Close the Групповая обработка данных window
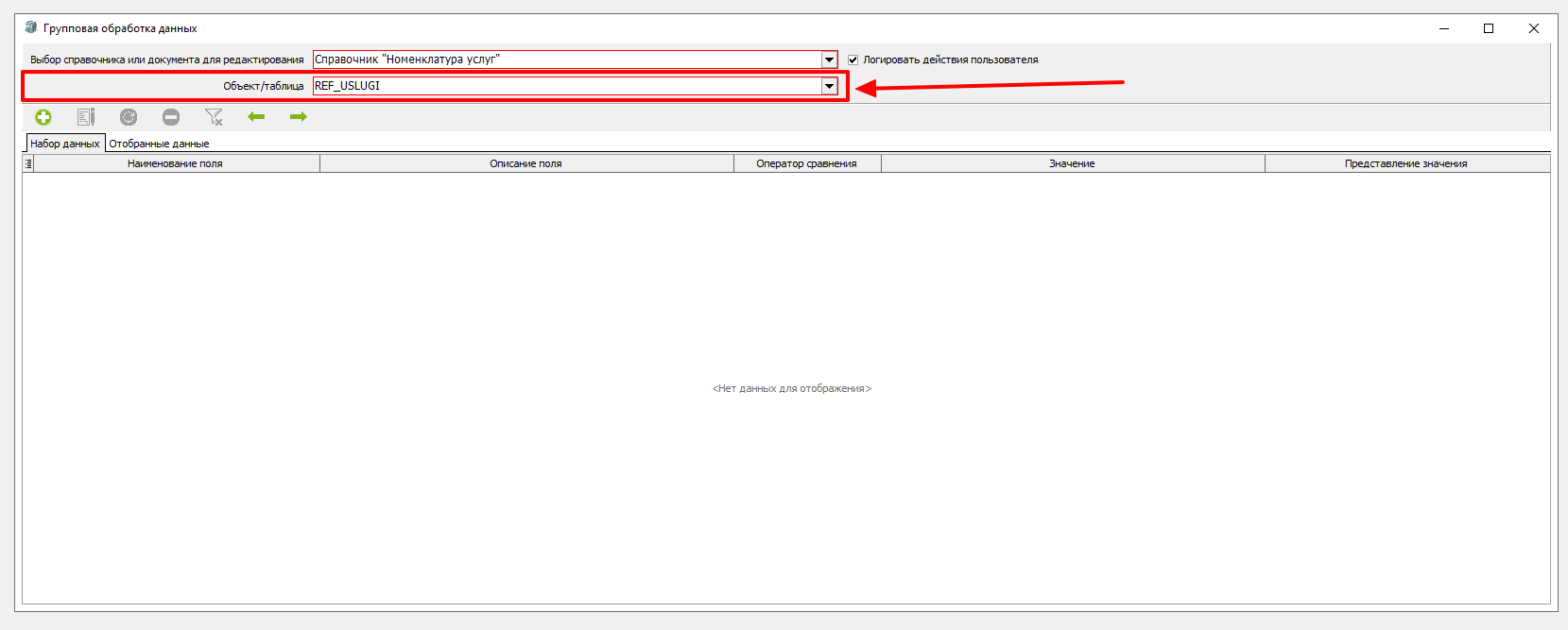Viewport: 1568px width, 630px height. pyautogui.click(x=1534, y=28)
